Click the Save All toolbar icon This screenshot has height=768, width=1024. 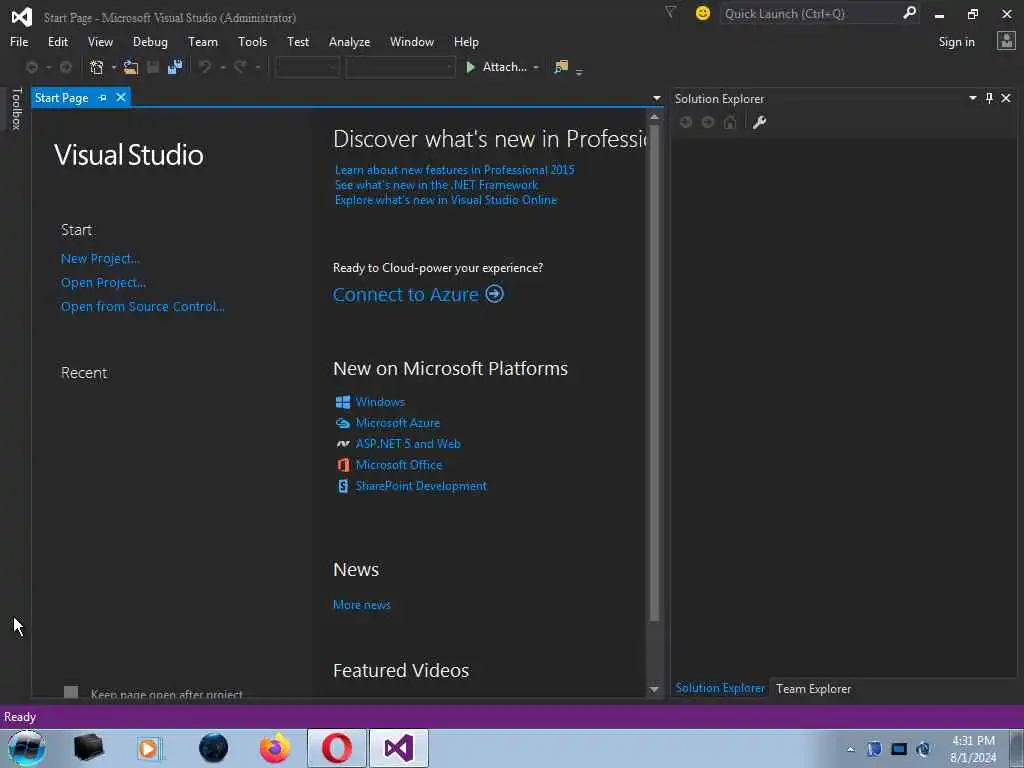175,67
